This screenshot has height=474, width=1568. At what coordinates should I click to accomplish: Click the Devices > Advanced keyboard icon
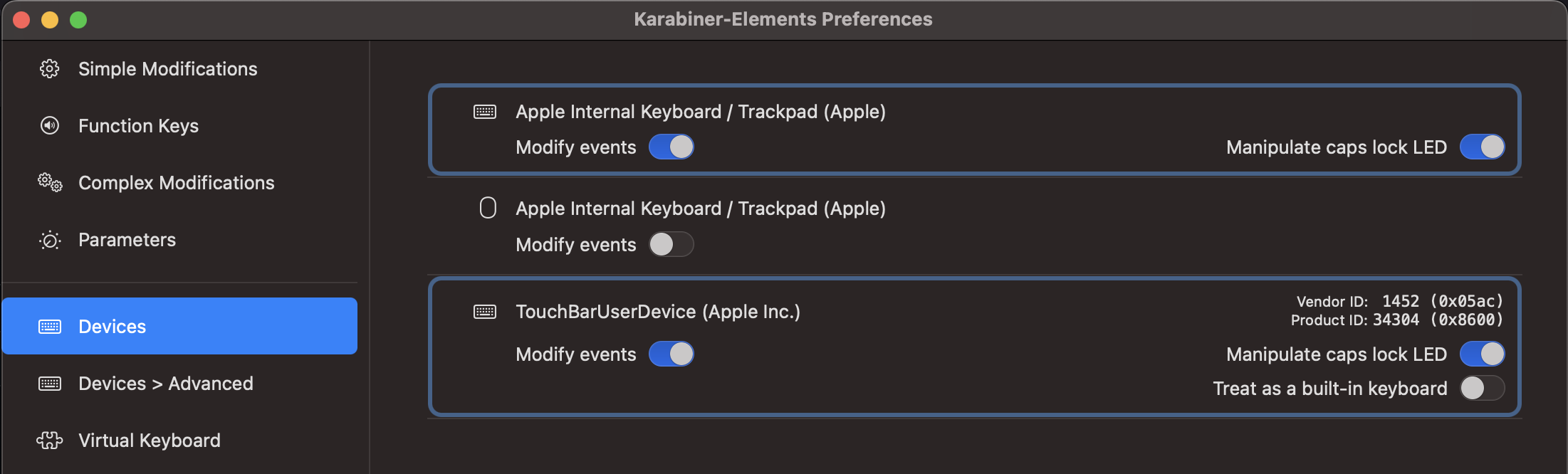[48, 383]
